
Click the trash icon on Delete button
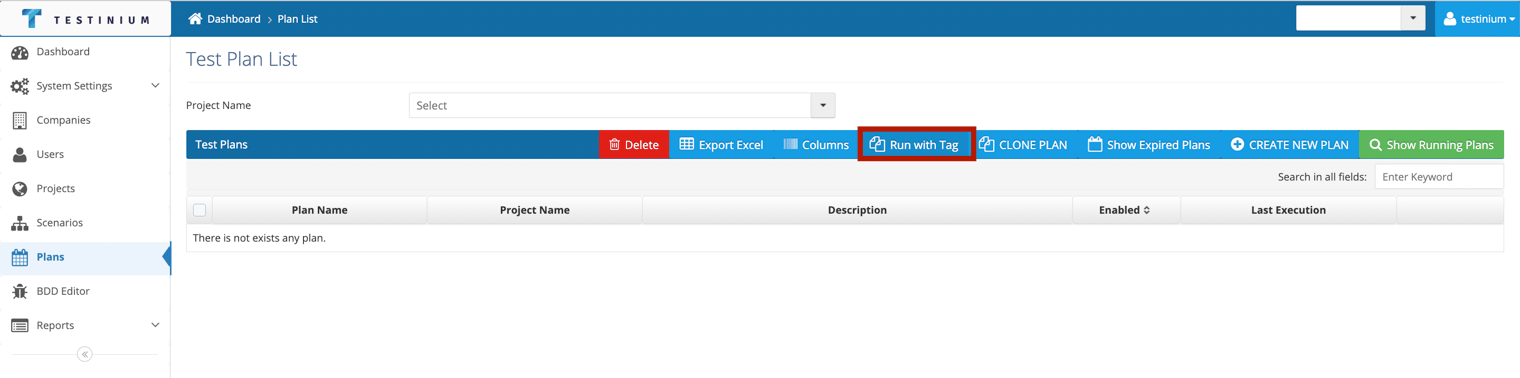(615, 144)
